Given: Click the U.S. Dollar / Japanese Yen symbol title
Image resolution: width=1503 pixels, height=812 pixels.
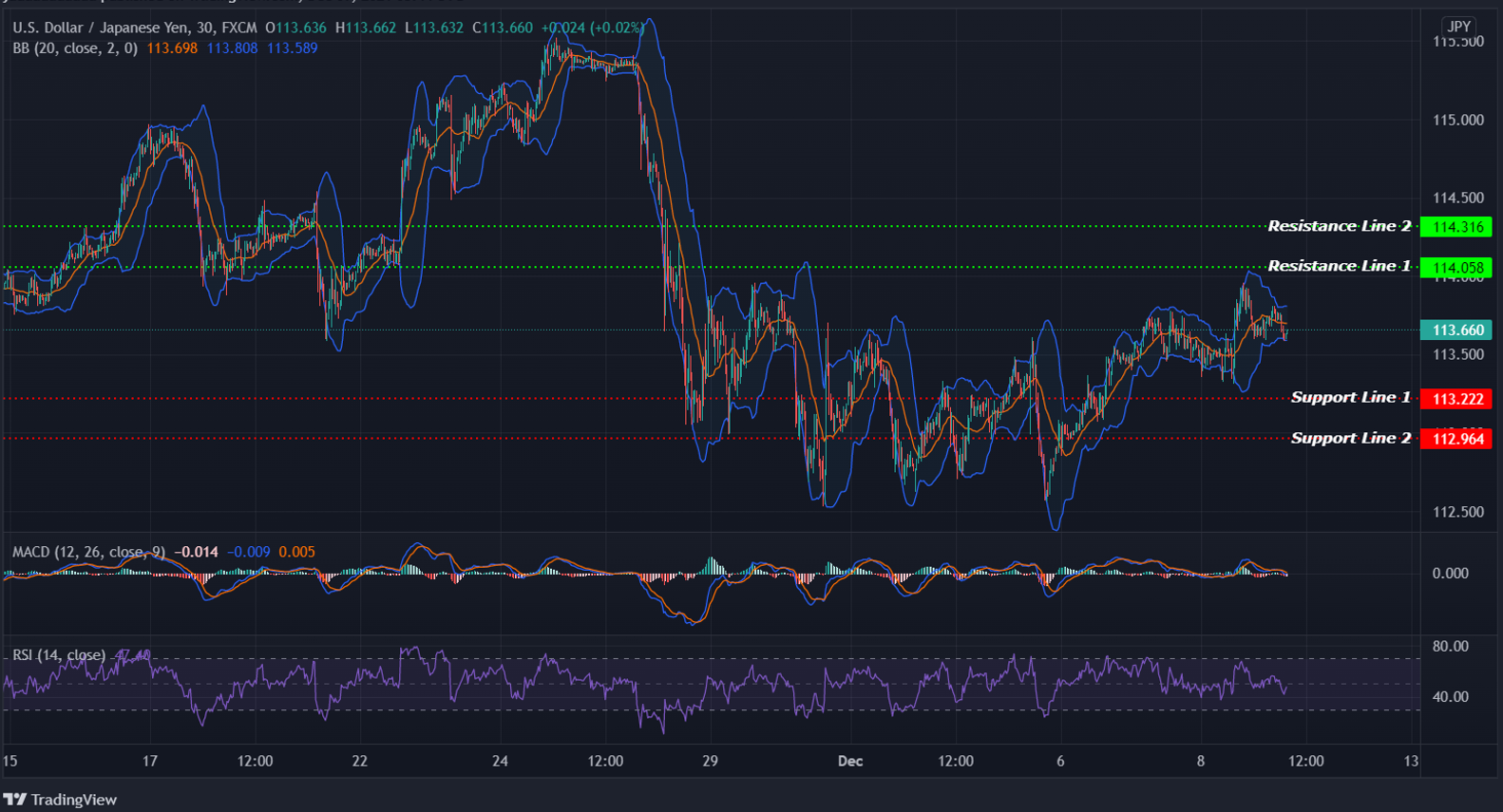Looking at the screenshot, I should 134,28.
